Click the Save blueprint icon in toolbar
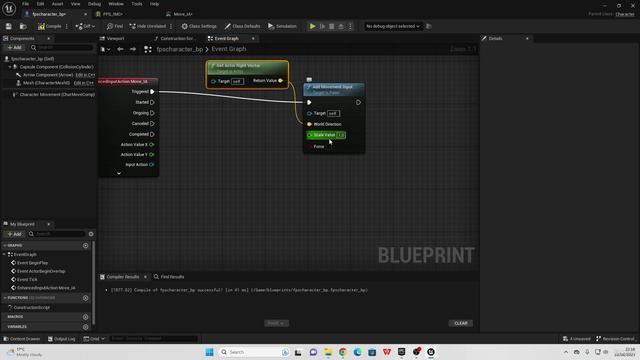640x360 pixels. click(9, 26)
